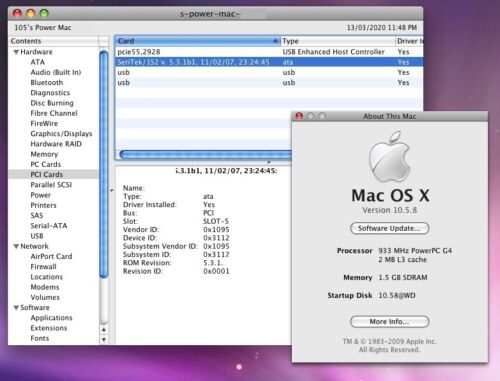
Task: Select Fonts under Software
Action: 40,338
